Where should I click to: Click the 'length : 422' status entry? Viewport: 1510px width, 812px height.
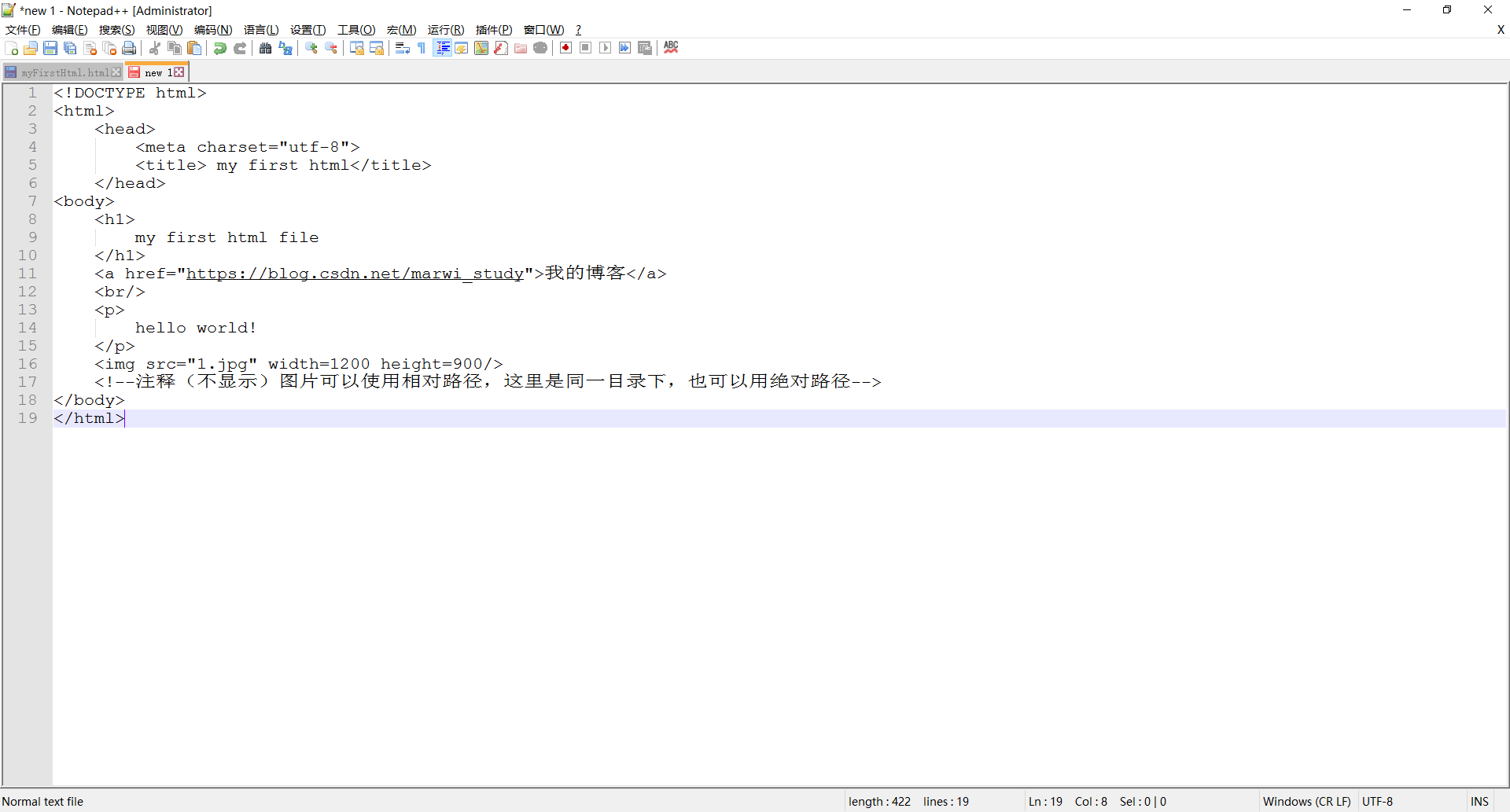click(879, 802)
